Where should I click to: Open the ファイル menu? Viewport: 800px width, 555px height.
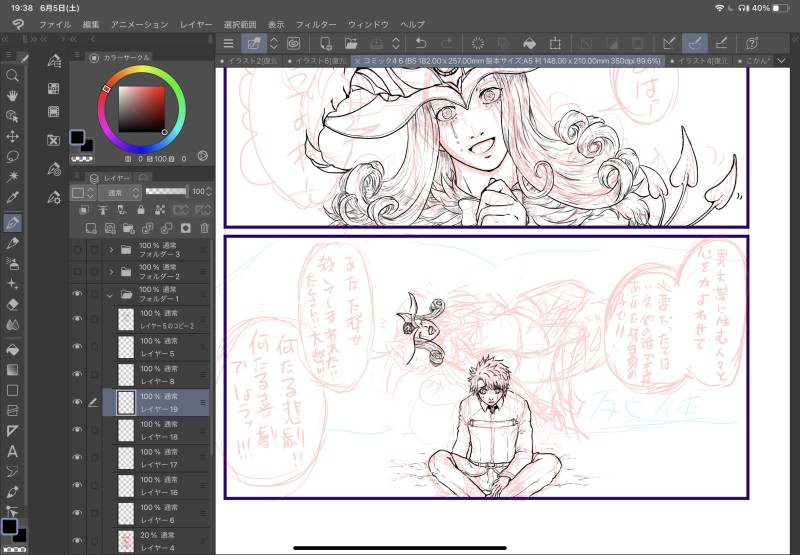coord(55,24)
